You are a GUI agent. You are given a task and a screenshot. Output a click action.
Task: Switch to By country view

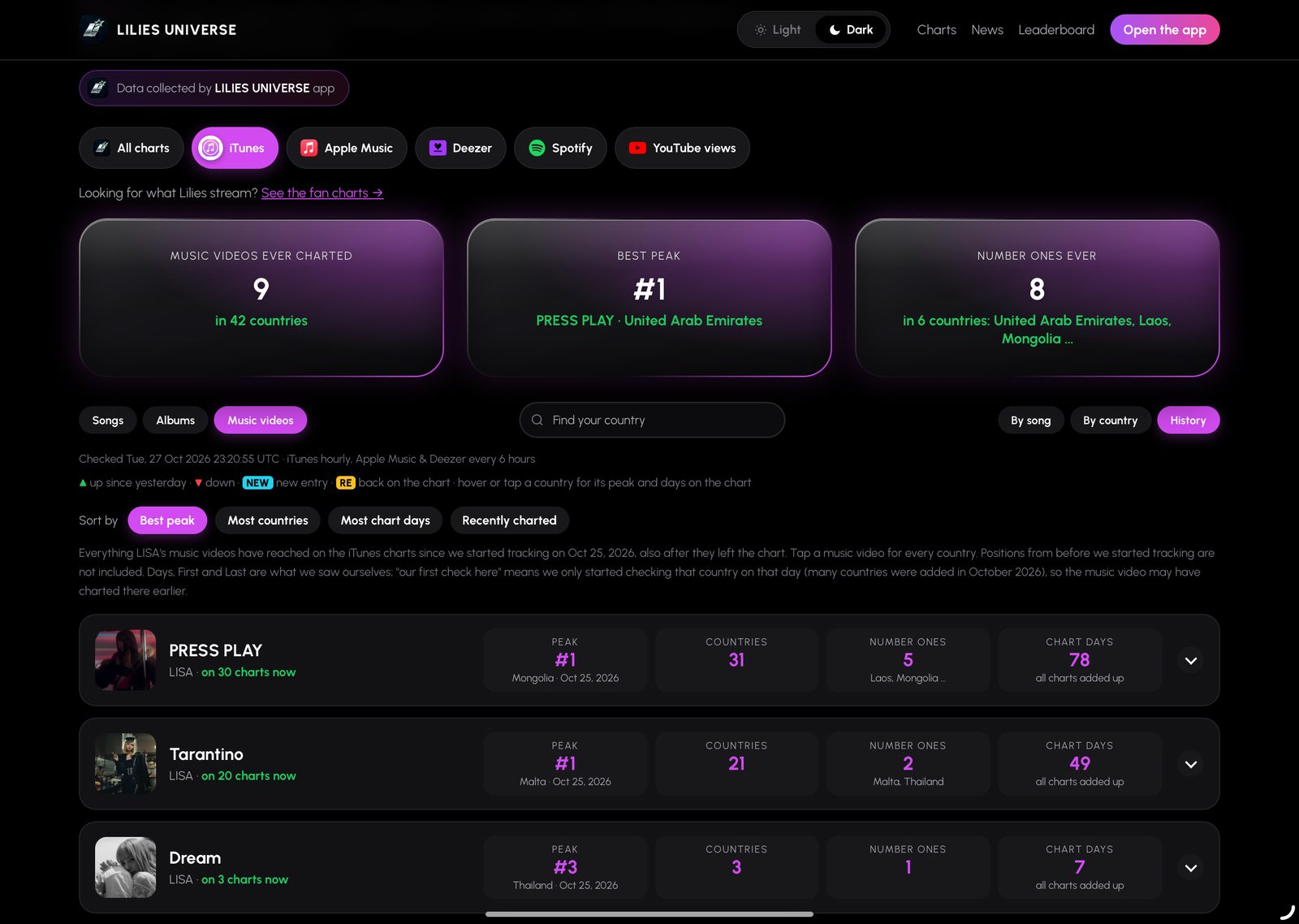coord(1110,420)
